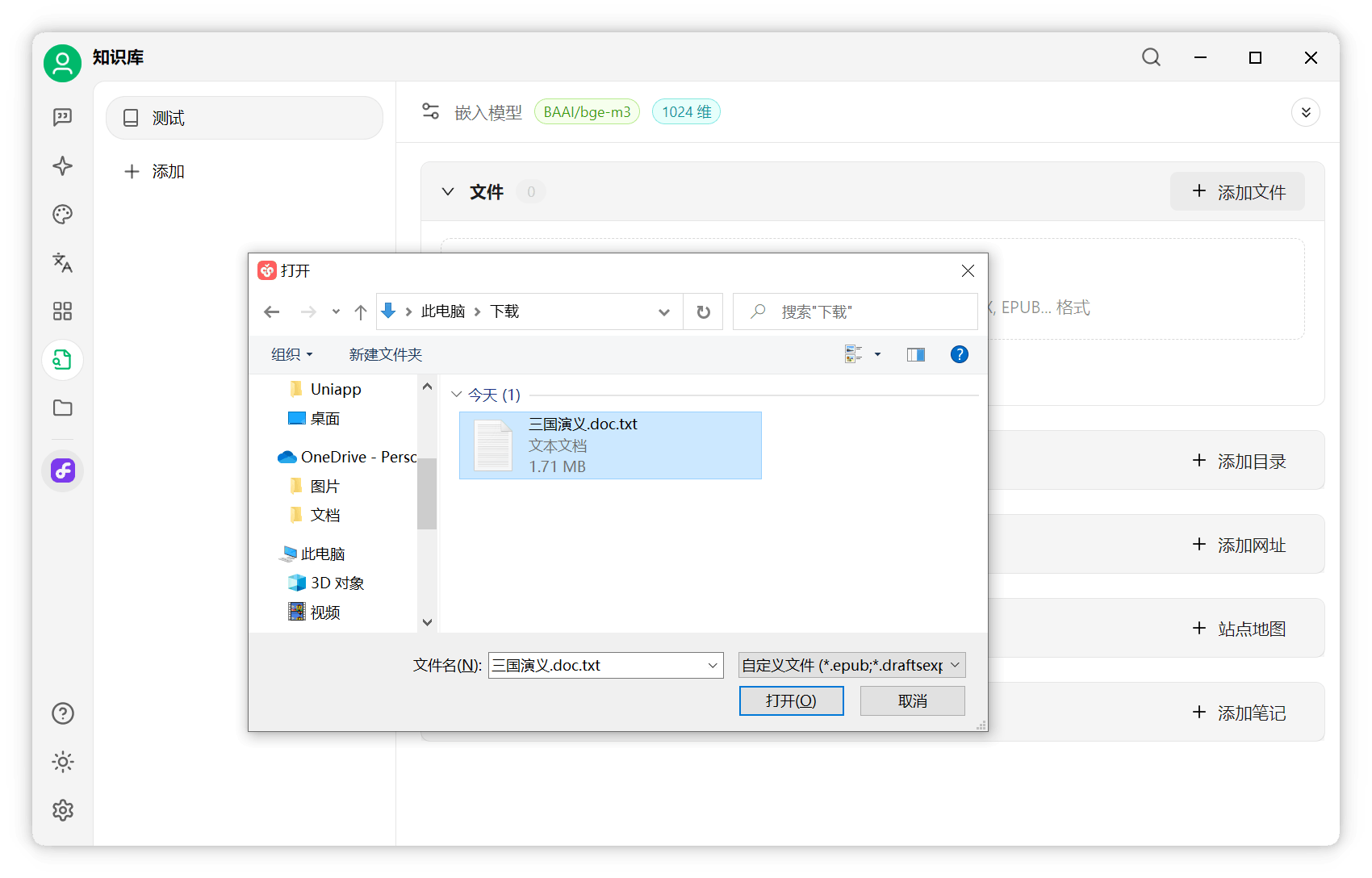Select the 三国演义.doc.txt file
This screenshot has width=1372, height=878.
(x=610, y=445)
